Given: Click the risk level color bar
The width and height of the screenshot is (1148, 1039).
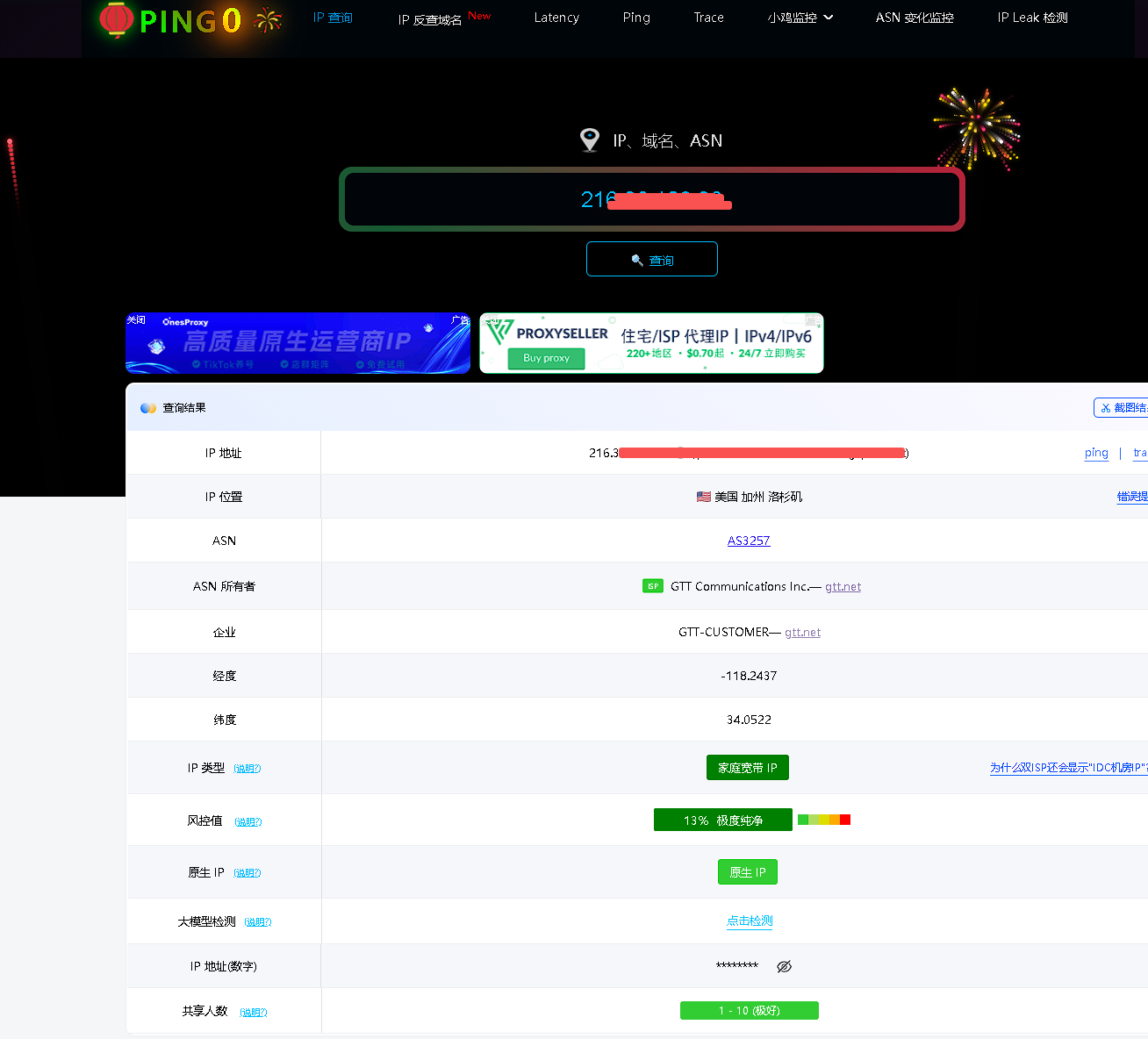Looking at the screenshot, I should tap(823, 820).
